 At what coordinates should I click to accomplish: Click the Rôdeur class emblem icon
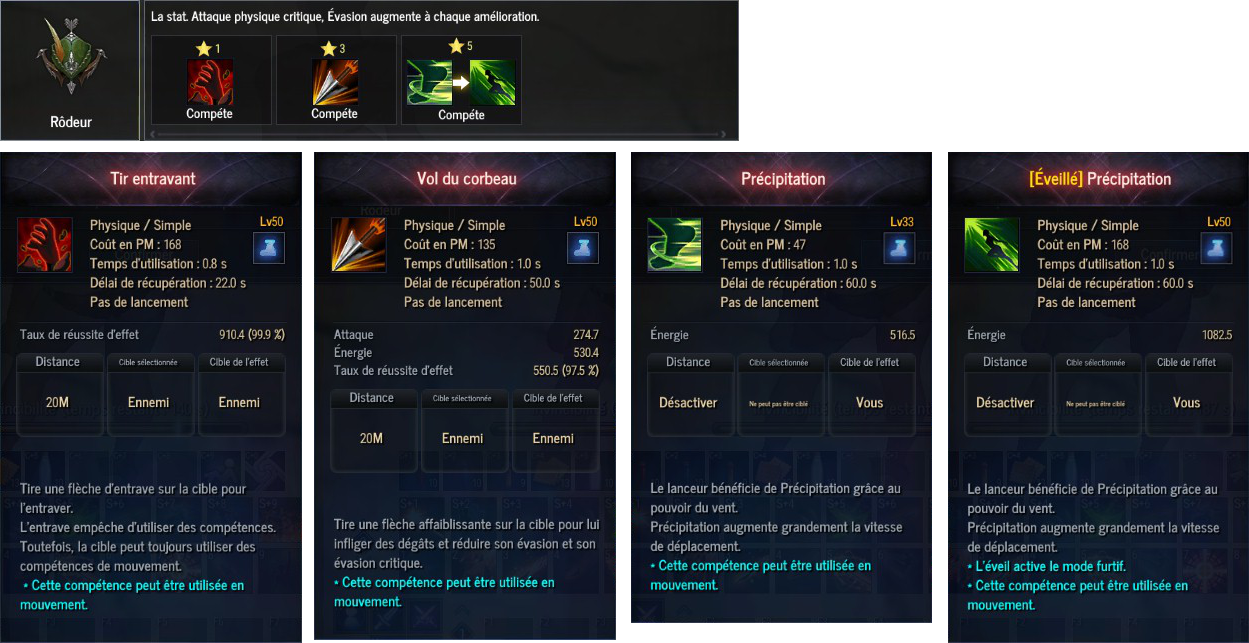point(70,59)
